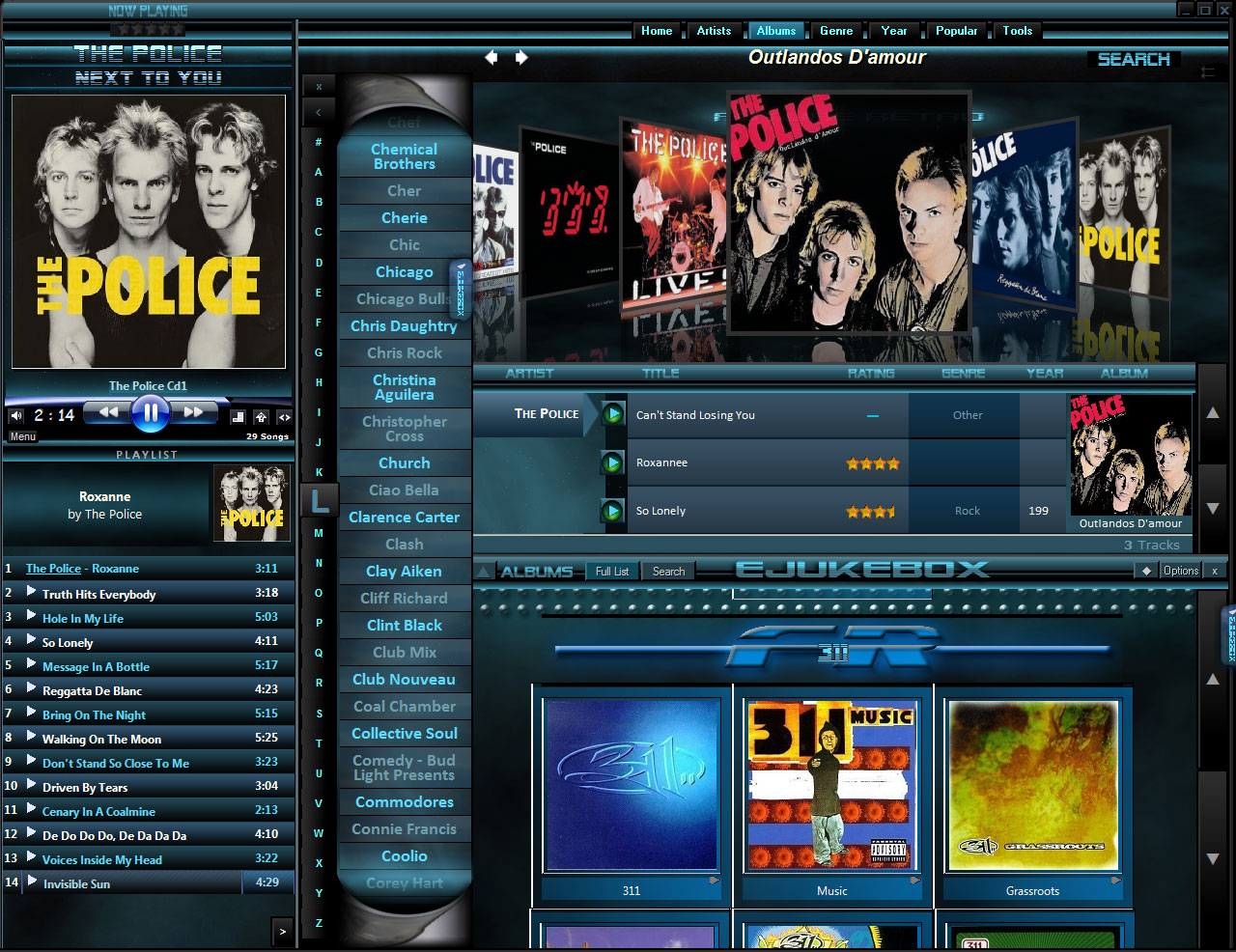Screen dimensions: 1236x952
Task: Skip to the next track
Action: [x=193, y=412]
